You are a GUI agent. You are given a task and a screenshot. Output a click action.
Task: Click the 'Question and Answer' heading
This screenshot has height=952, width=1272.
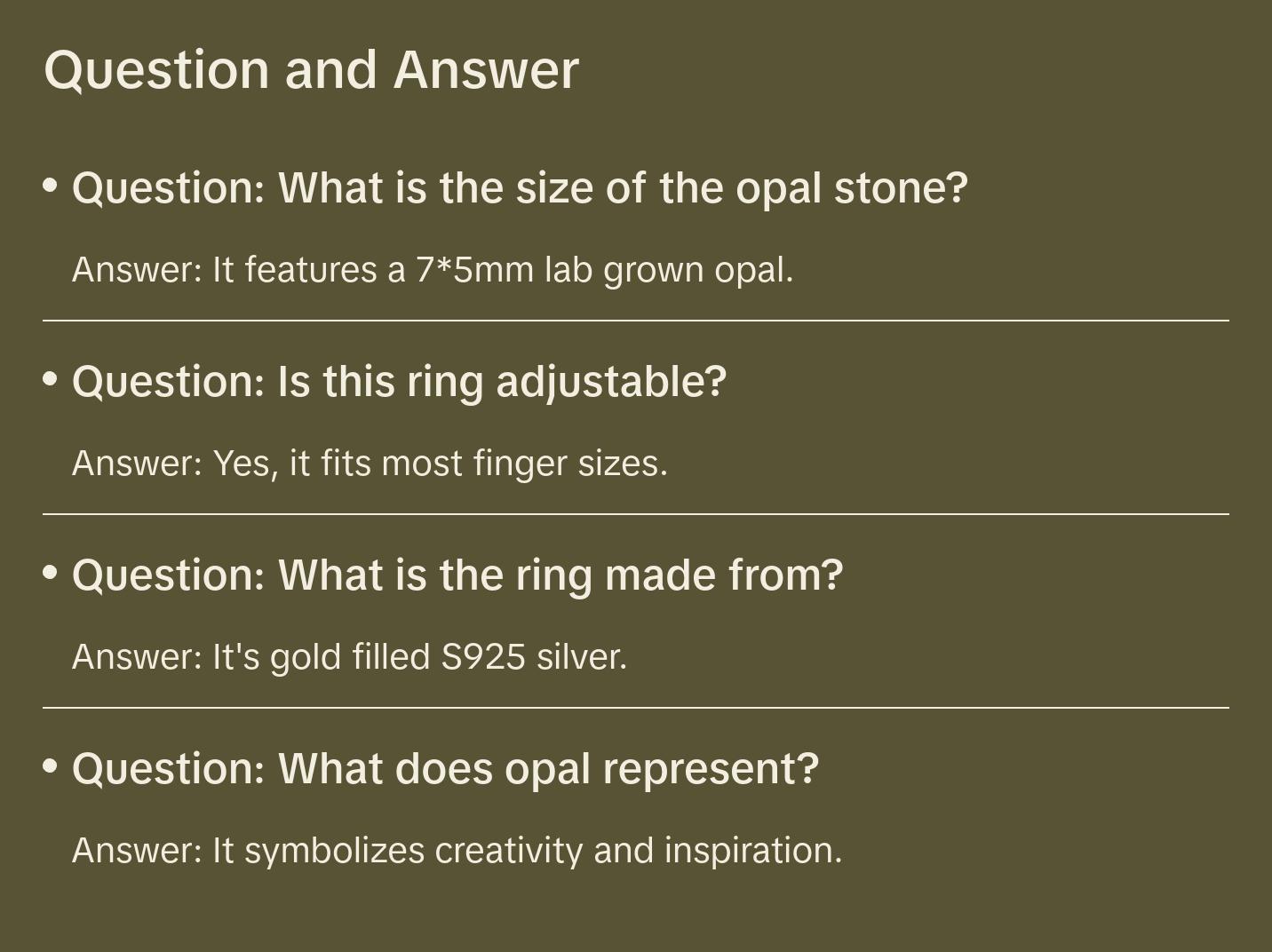pyautogui.click(x=311, y=69)
